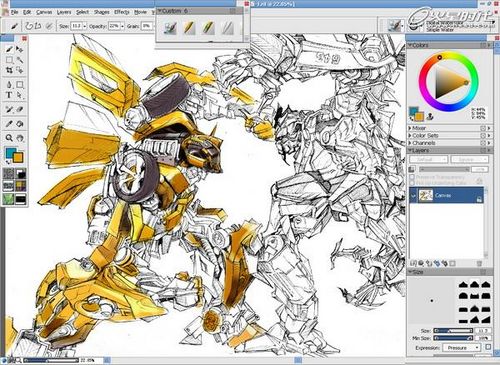Image resolution: width=500 pixels, height=365 pixels.
Task: Click the Grain percentage input field
Action: (146, 26)
